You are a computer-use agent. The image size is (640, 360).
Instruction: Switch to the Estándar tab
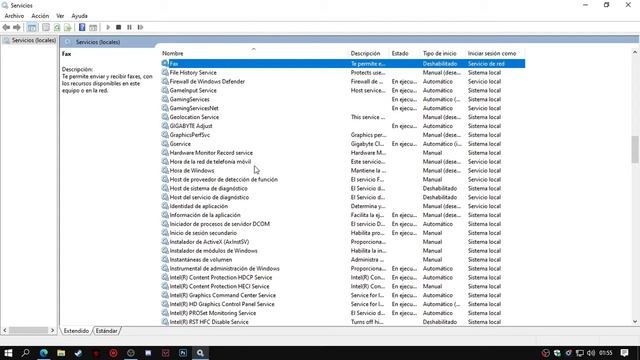[107, 331]
